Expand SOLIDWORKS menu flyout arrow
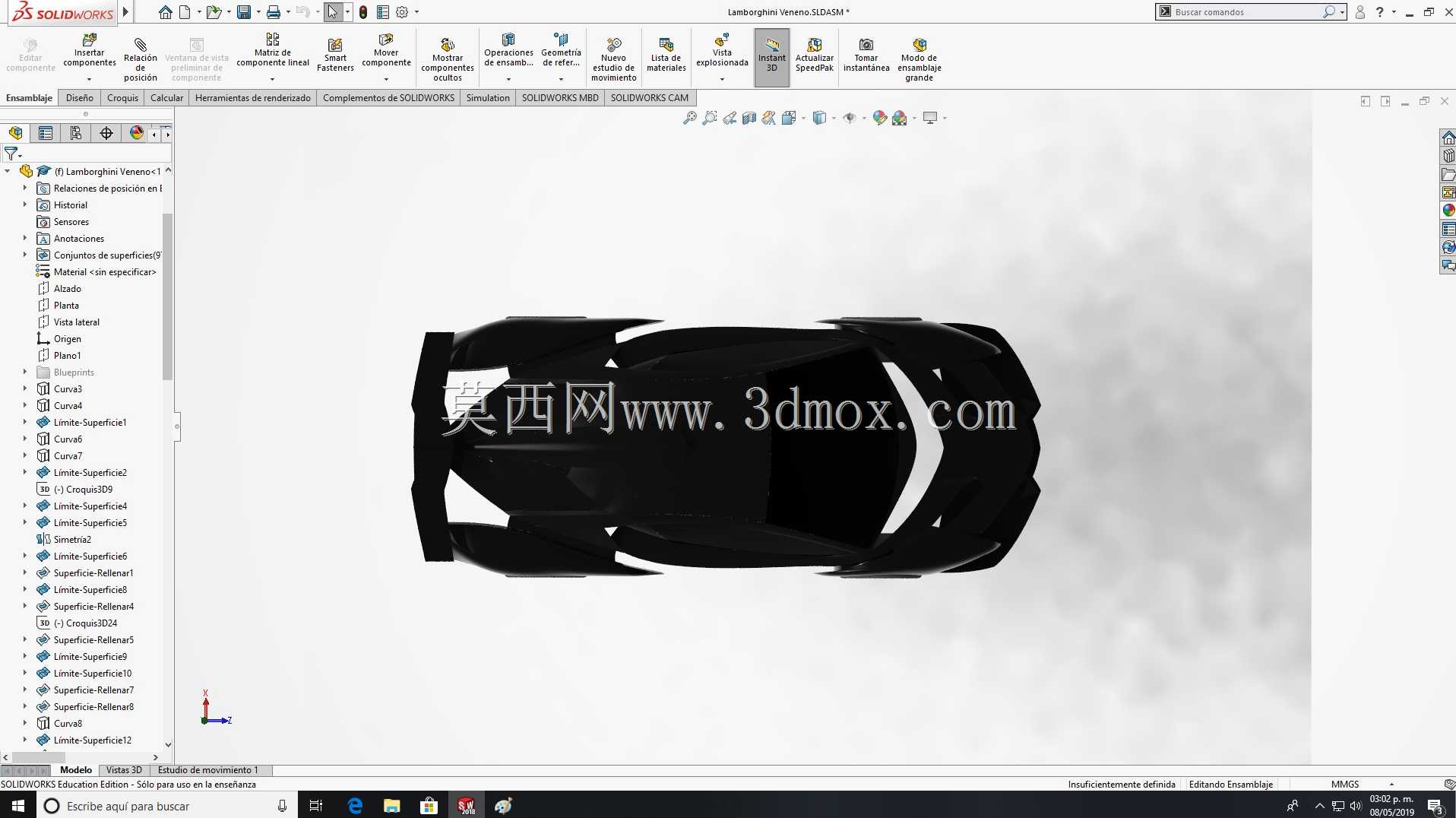1456x818 pixels. pyautogui.click(x=126, y=12)
